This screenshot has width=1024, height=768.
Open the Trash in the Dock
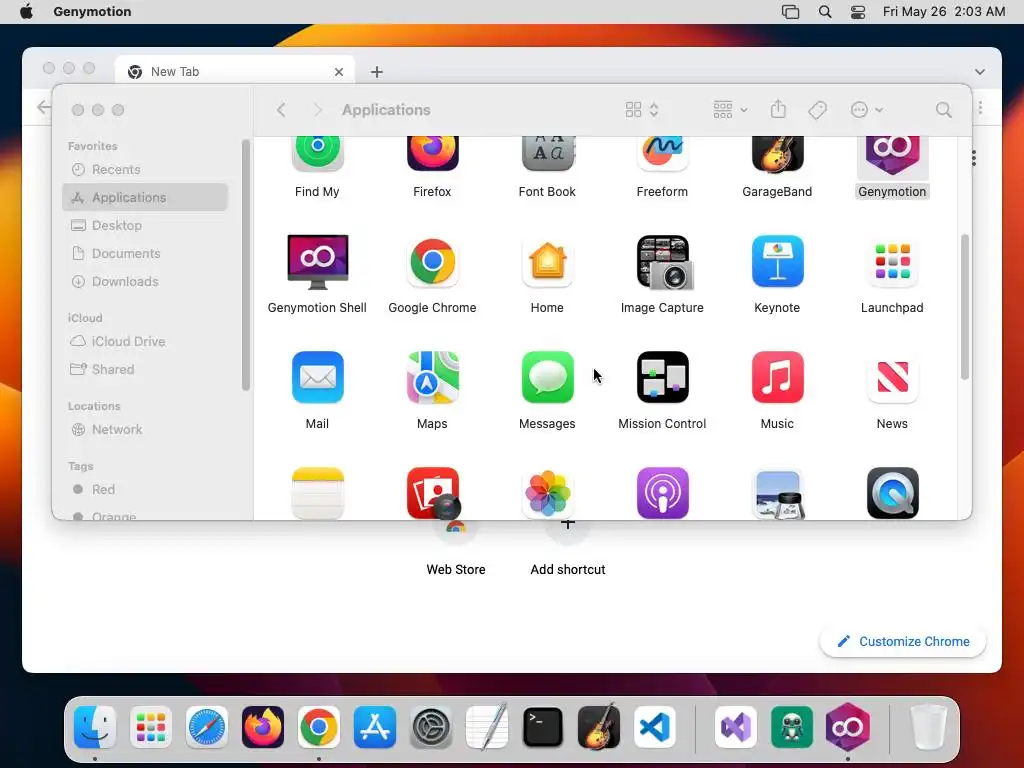click(x=928, y=727)
